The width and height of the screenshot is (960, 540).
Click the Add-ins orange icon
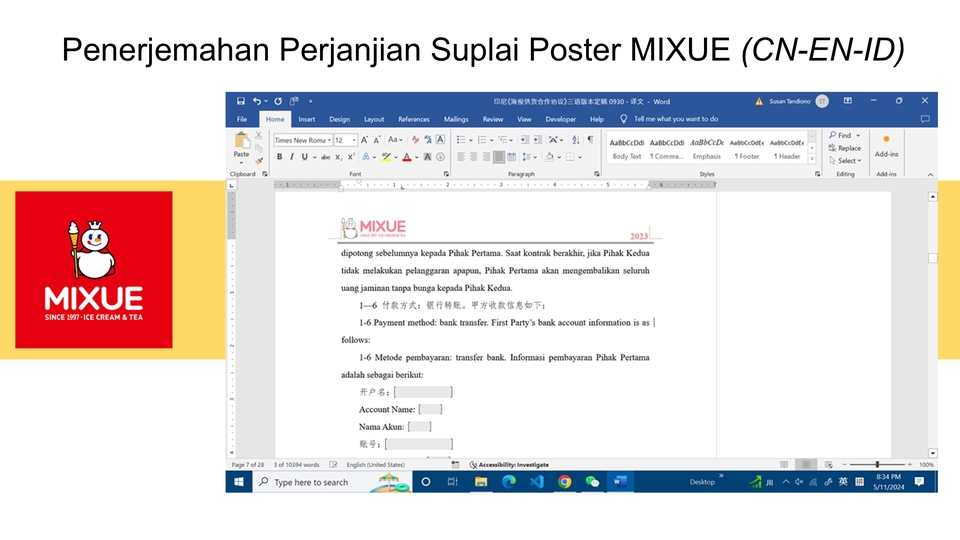tap(886, 139)
